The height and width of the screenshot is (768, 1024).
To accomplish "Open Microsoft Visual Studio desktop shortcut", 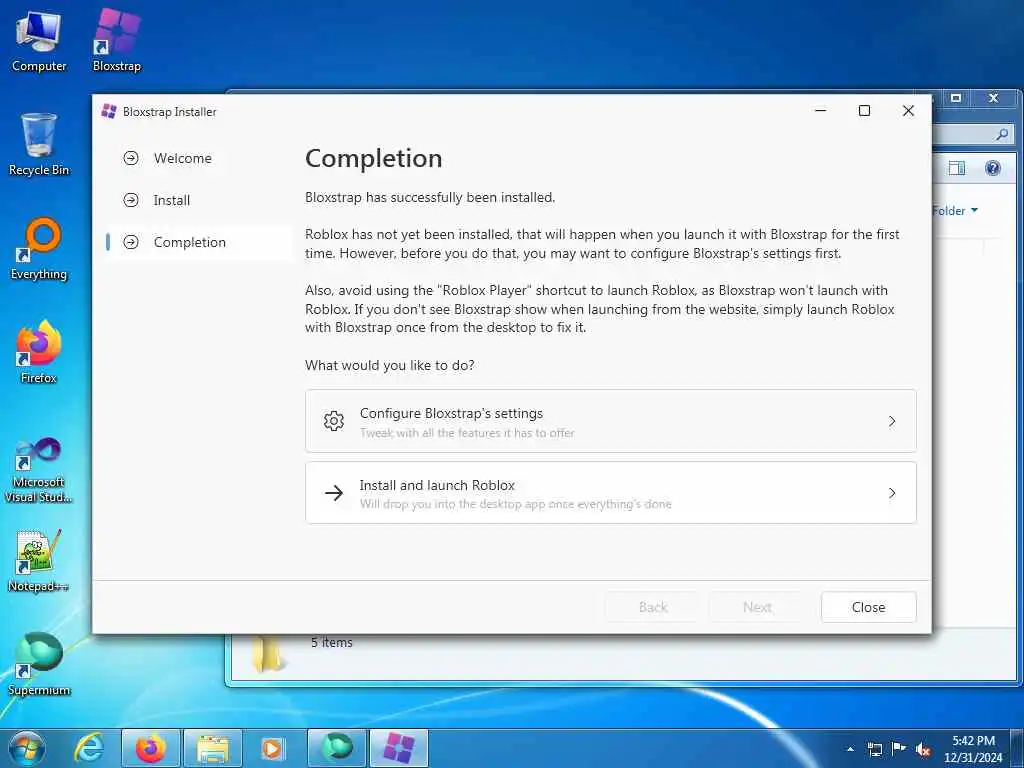I will tap(39, 470).
